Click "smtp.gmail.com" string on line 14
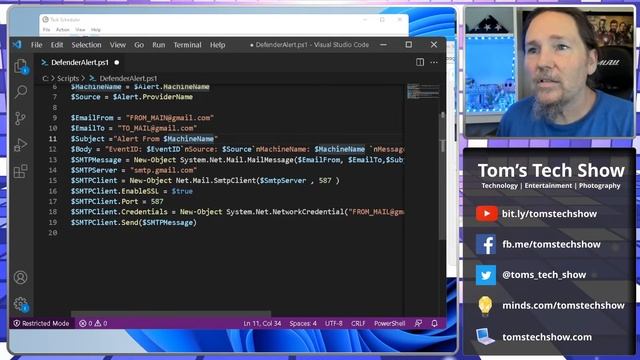This screenshot has width=640, height=360. 163,170
